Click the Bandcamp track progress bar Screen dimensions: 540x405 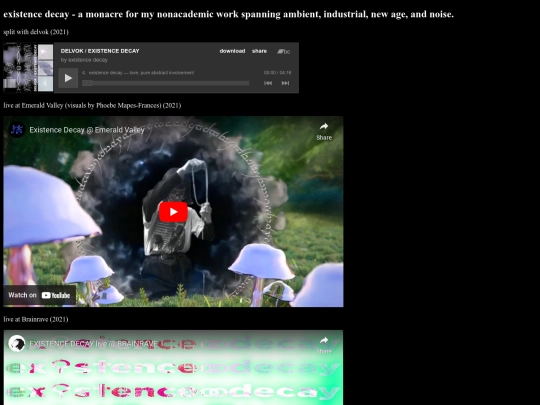165,83
